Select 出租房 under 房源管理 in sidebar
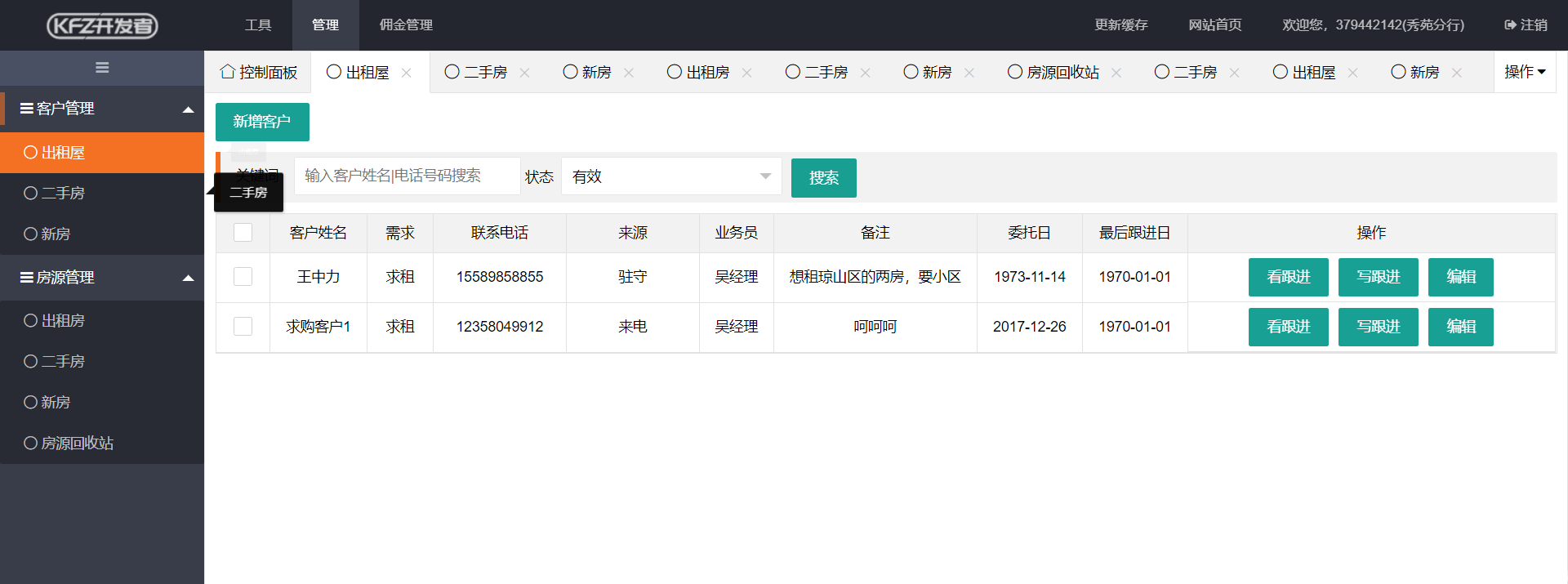The height and width of the screenshot is (584, 1568). (x=102, y=321)
